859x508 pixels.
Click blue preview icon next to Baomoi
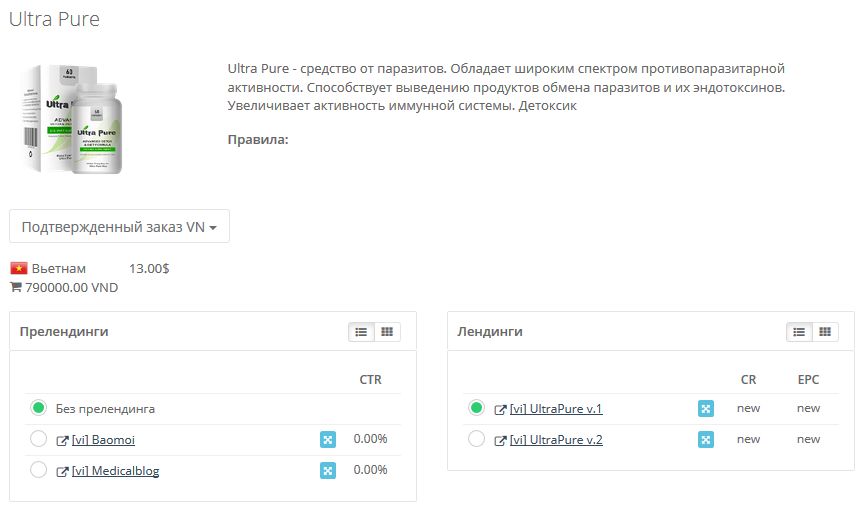click(x=328, y=439)
